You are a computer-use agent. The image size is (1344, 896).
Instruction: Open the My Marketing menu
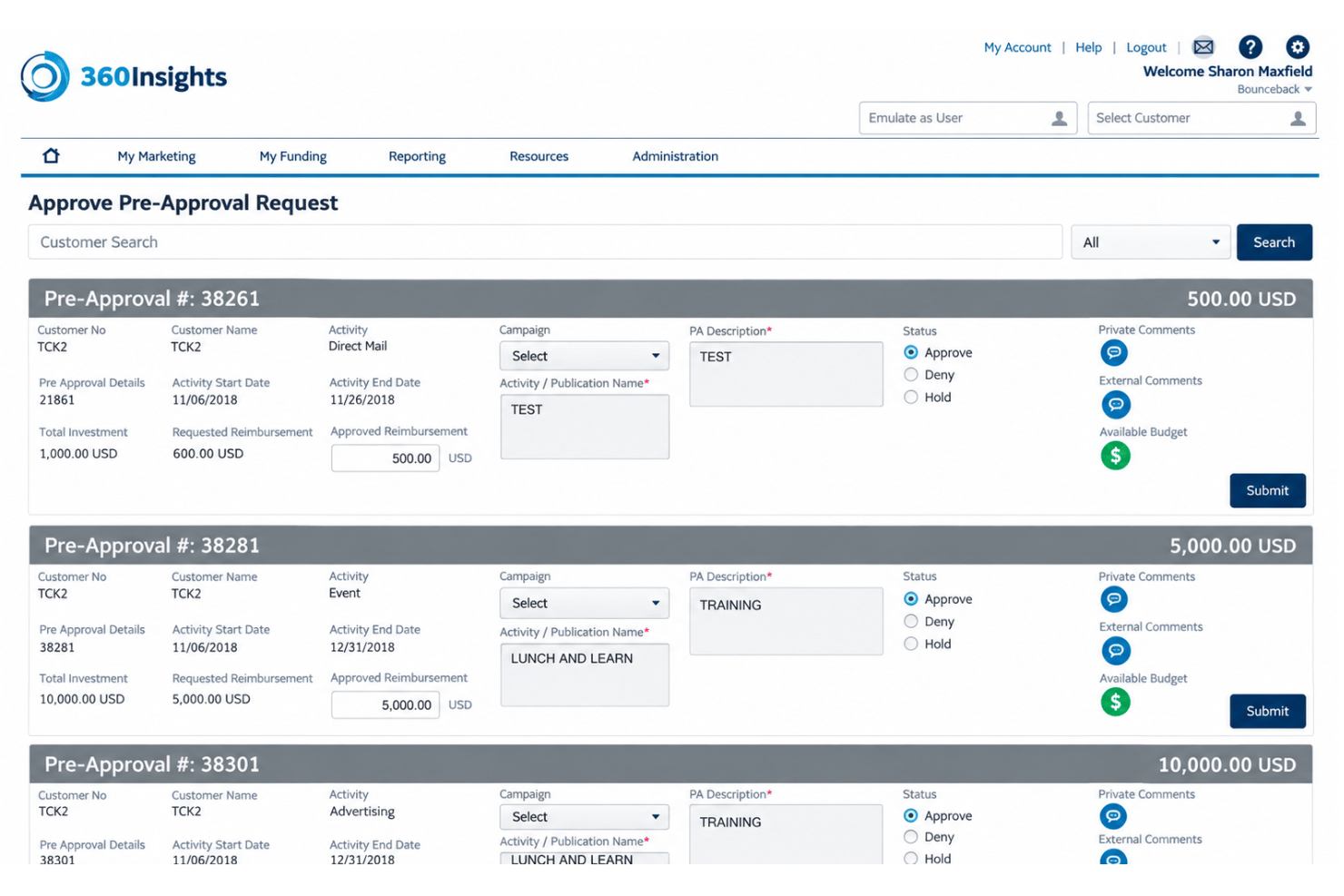[156, 156]
